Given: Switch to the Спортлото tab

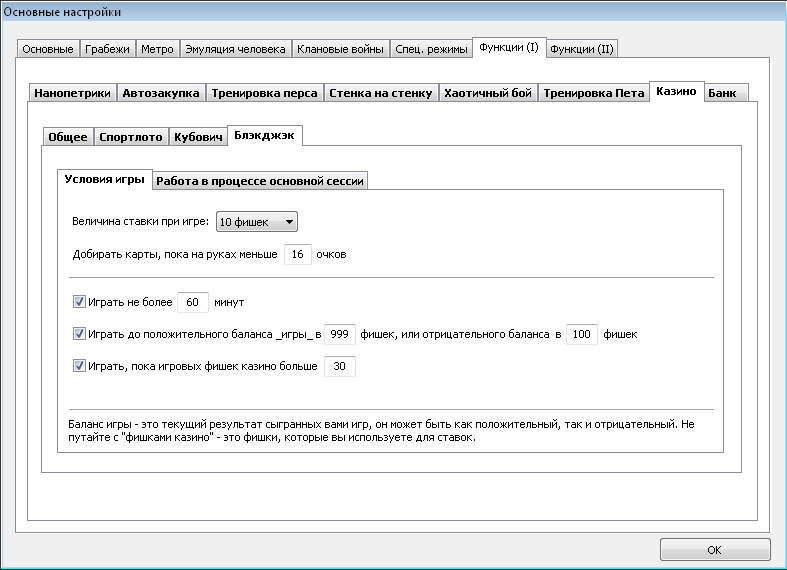Looking at the screenshot, I should click(130, 137).
